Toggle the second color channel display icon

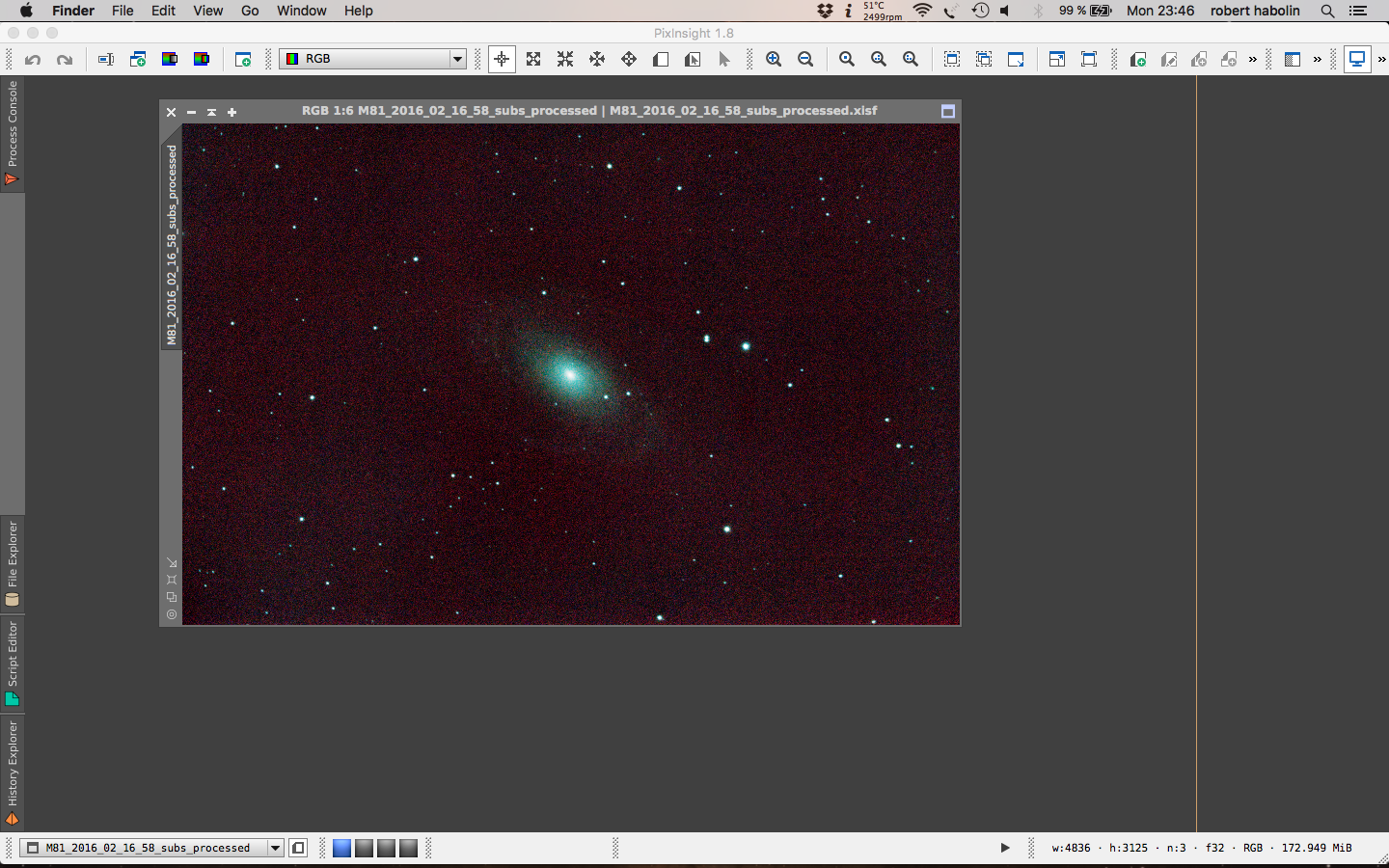tap(202, 60)
